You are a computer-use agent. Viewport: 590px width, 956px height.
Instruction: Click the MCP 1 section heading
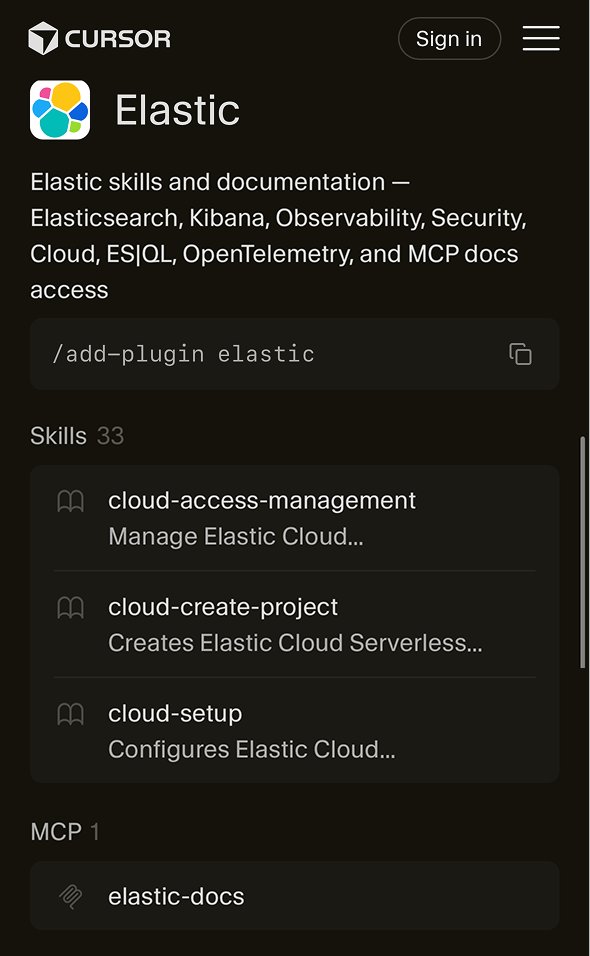pyautogui.click(x=65, y=832)
